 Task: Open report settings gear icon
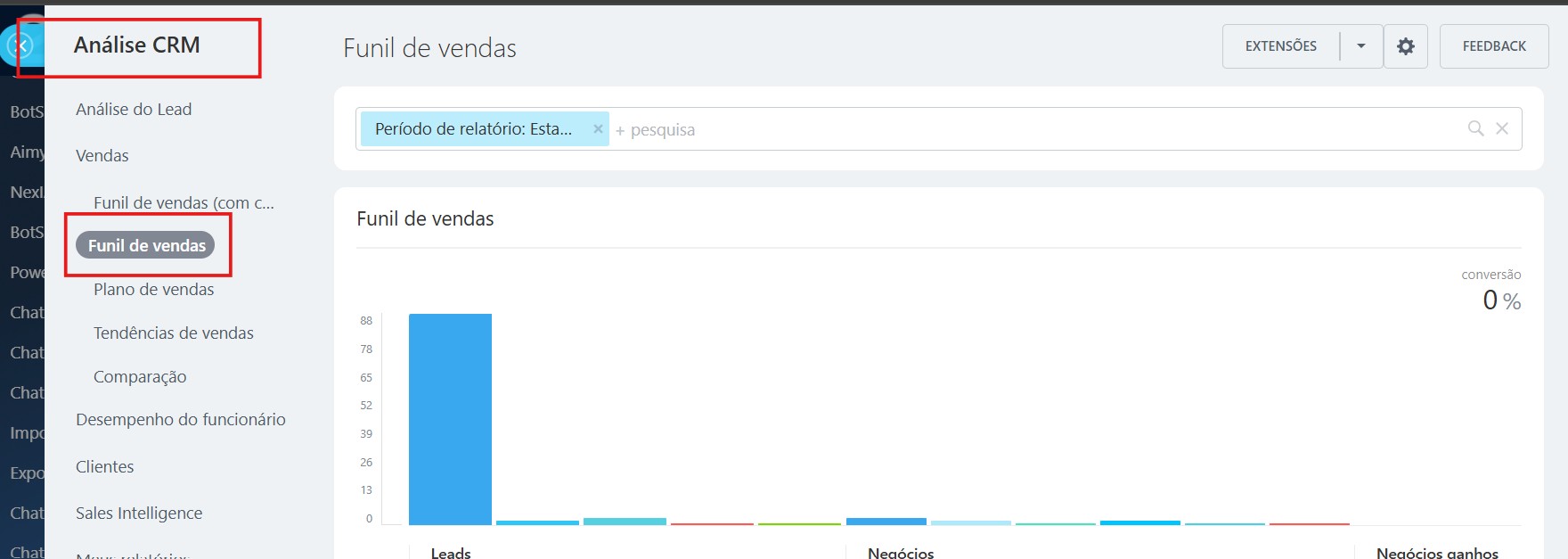(1405, 46)
